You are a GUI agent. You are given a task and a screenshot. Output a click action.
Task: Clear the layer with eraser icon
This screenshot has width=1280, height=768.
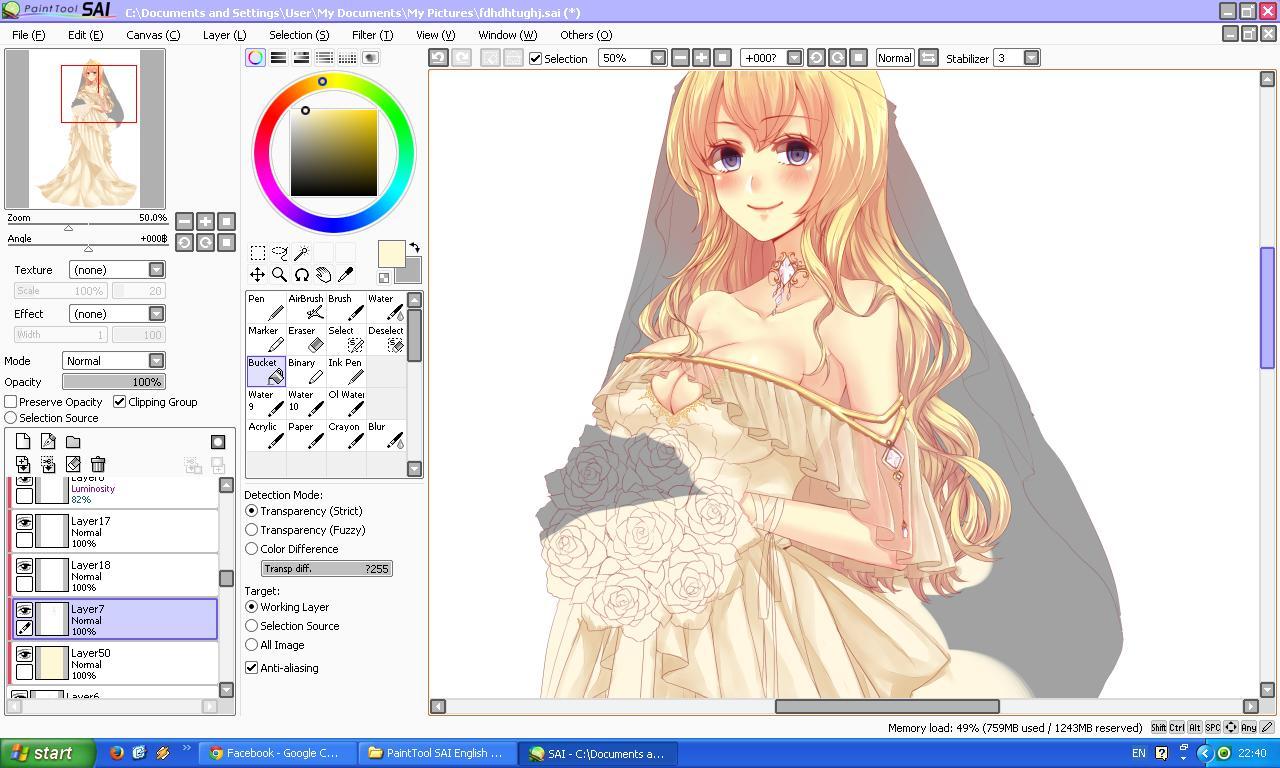[x=73, y=464]
